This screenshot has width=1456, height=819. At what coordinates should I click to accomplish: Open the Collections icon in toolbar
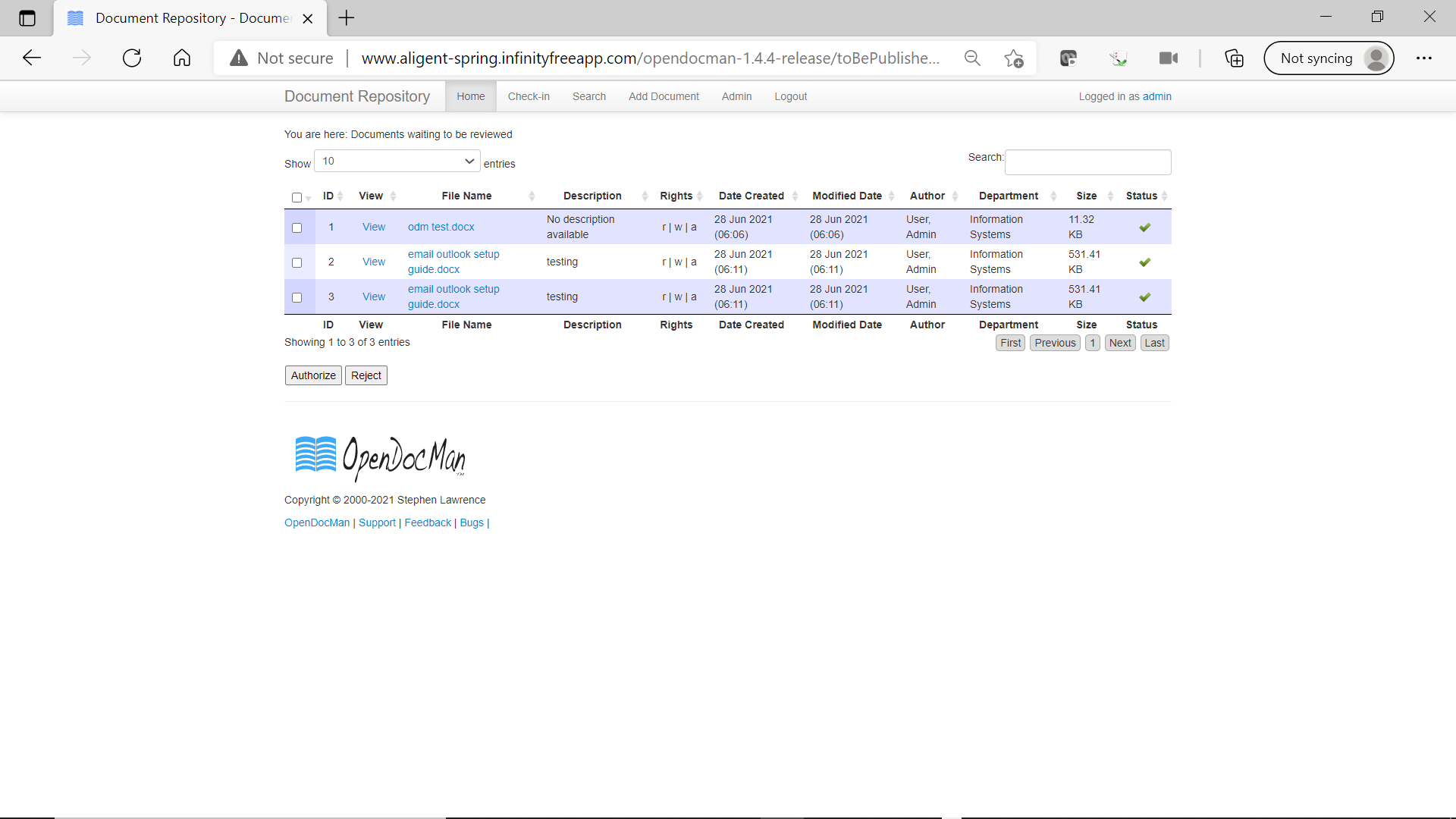coord(1234,58)
